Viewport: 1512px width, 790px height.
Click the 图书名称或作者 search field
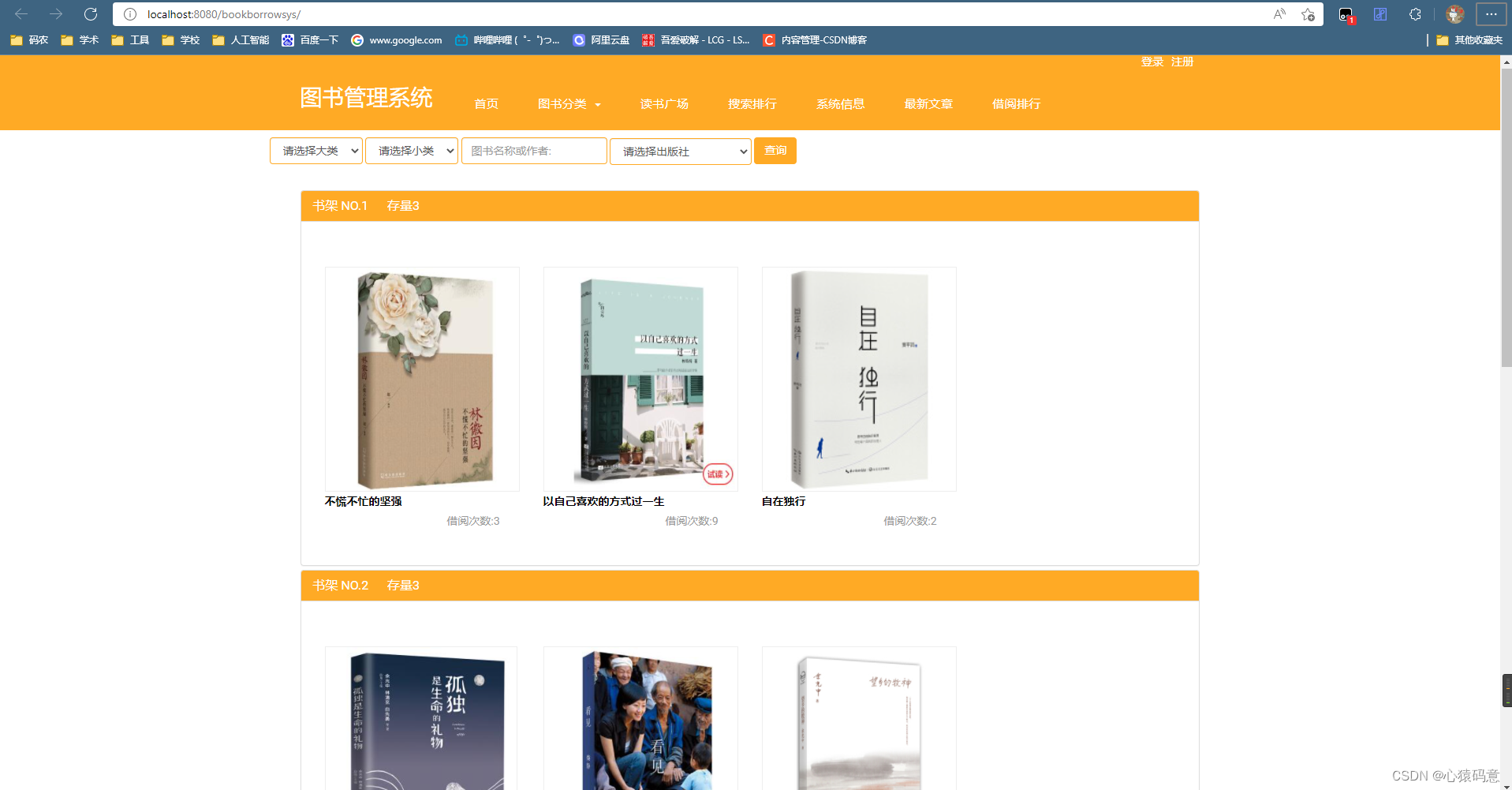tap(534, 151)
